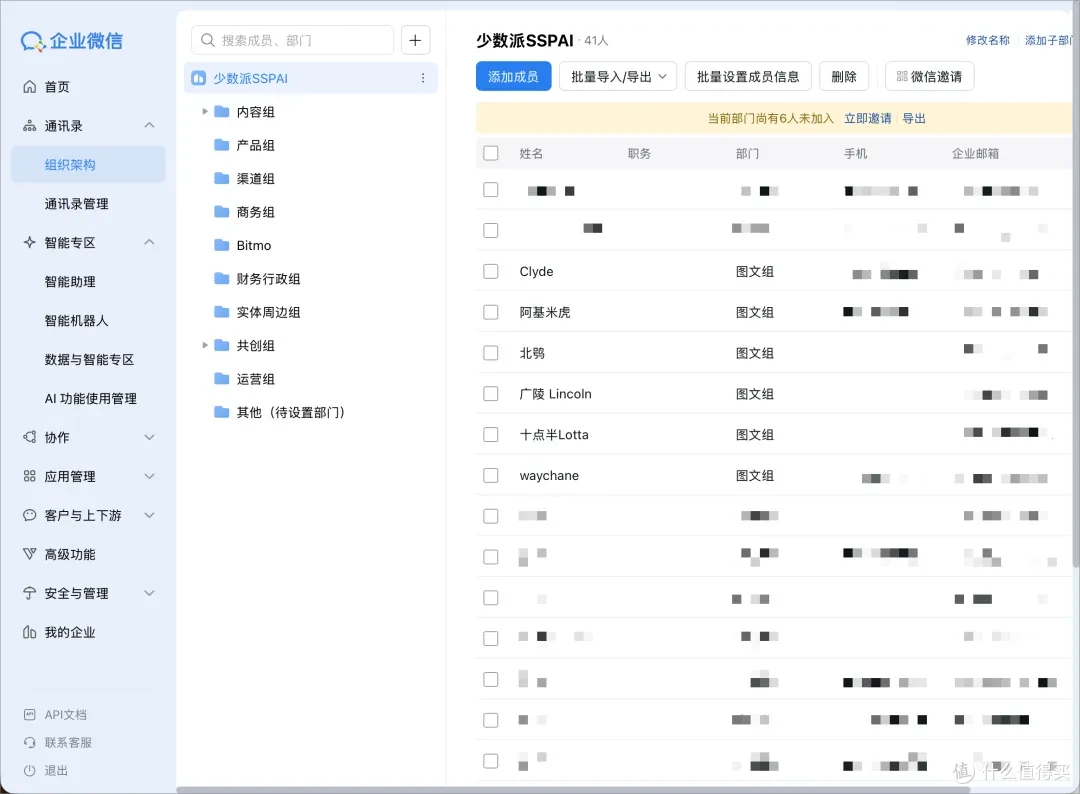
Task: Click the Bitmo folder icon
Action: click(222, 245)
